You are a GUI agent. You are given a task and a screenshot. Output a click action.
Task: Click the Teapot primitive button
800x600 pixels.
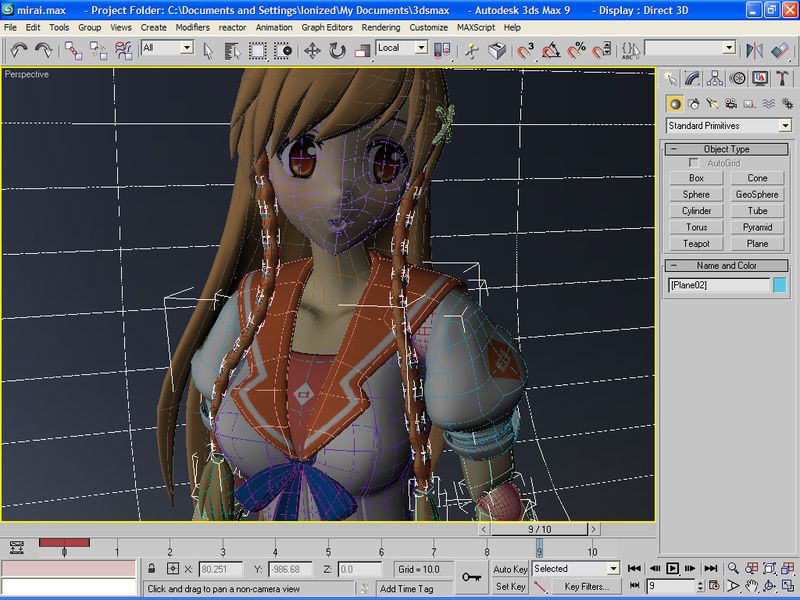pyautogui.click(x=696, y=243)
